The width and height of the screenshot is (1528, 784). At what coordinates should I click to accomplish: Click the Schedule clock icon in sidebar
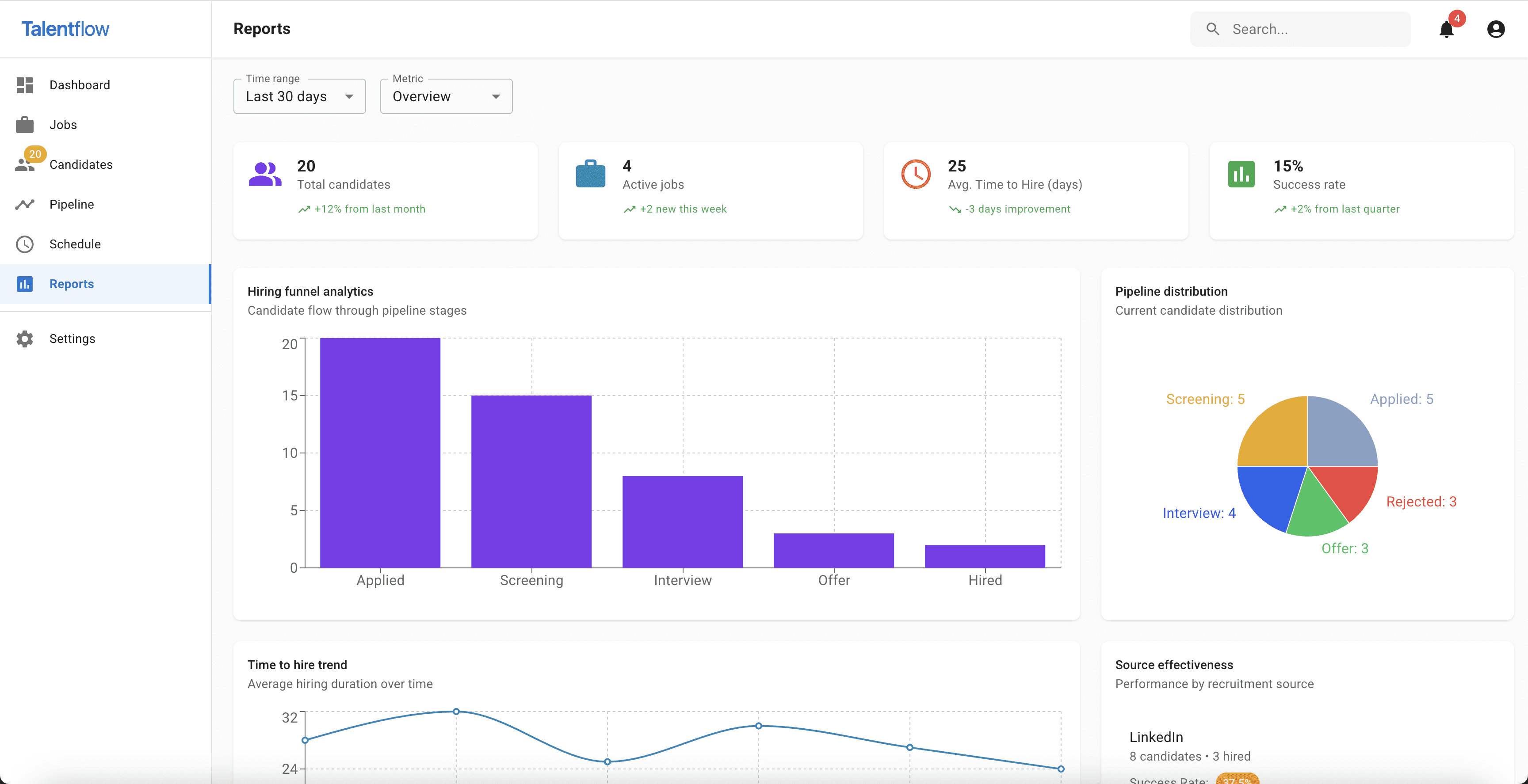pyautogui.click(x=24, y=244)
